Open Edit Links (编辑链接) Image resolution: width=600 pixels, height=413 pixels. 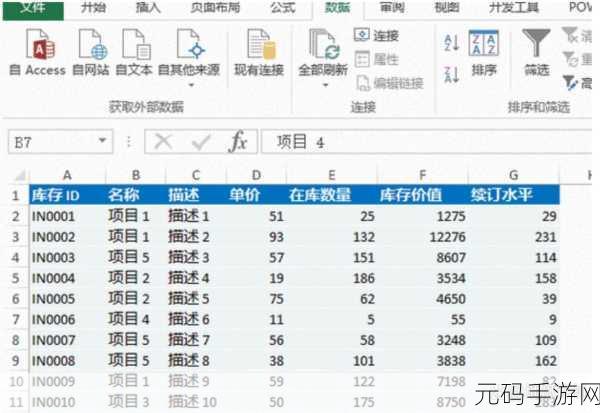point(390,83)
